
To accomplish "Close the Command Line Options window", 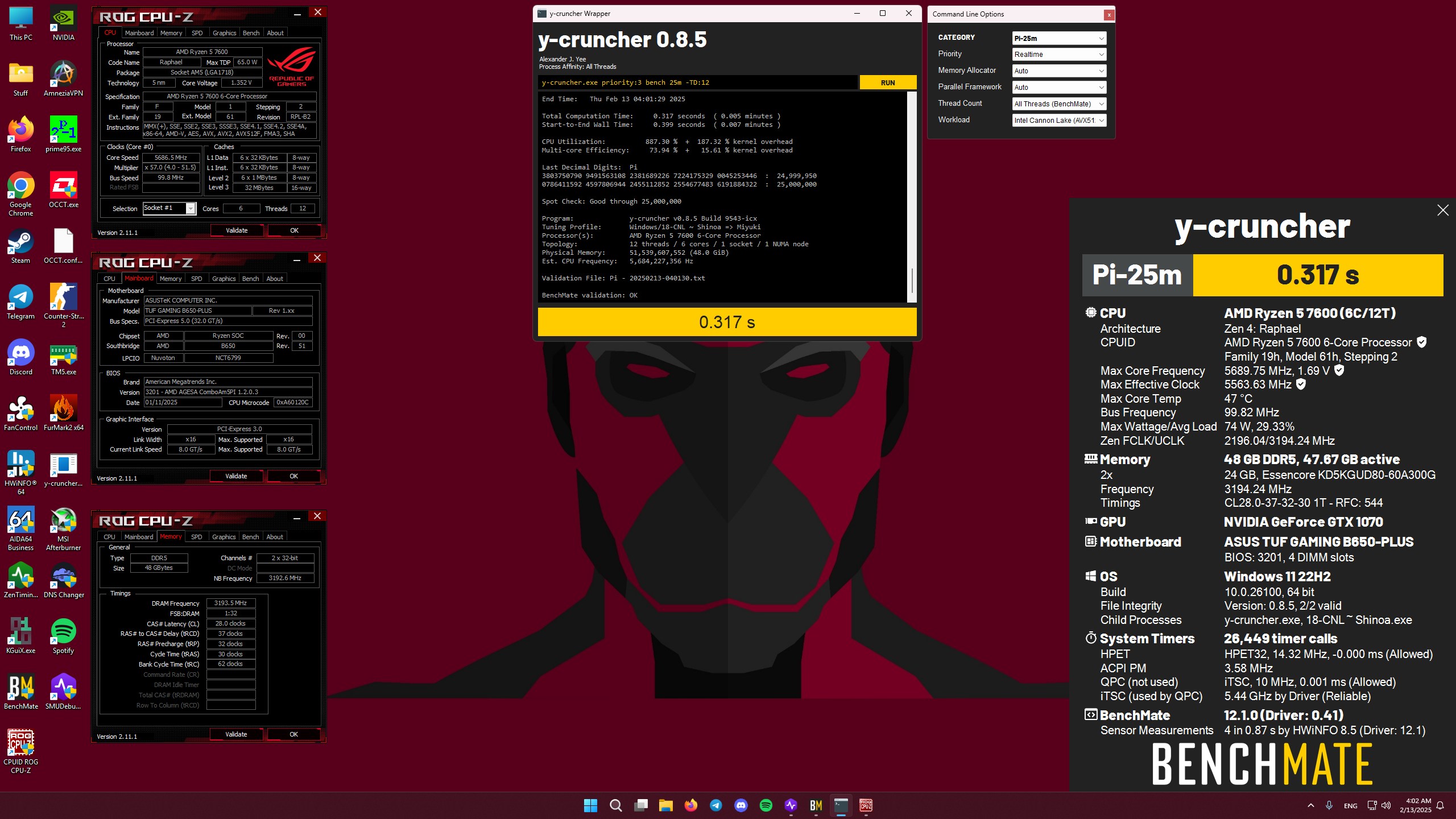I will coord(1109,14).
